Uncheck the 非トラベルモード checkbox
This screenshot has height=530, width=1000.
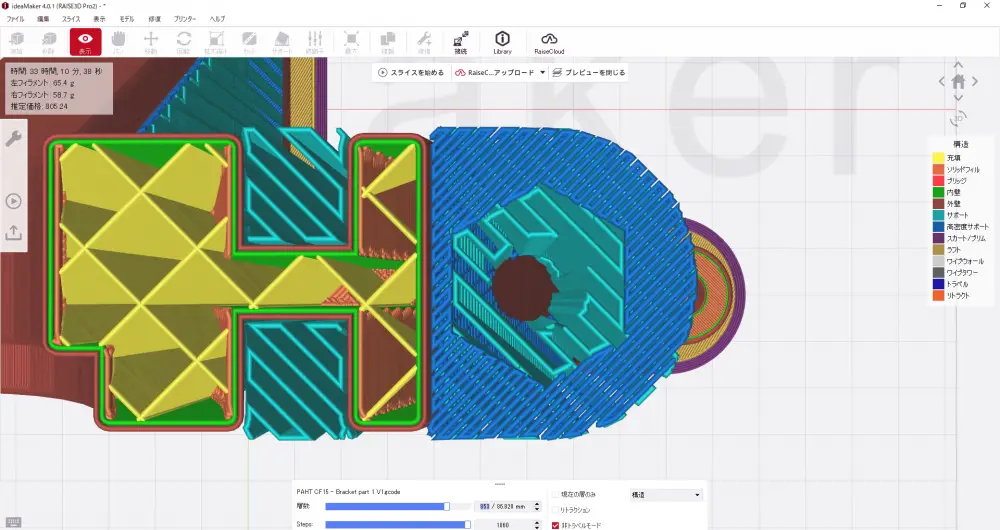pyautogui.click(x=556, y=525)
